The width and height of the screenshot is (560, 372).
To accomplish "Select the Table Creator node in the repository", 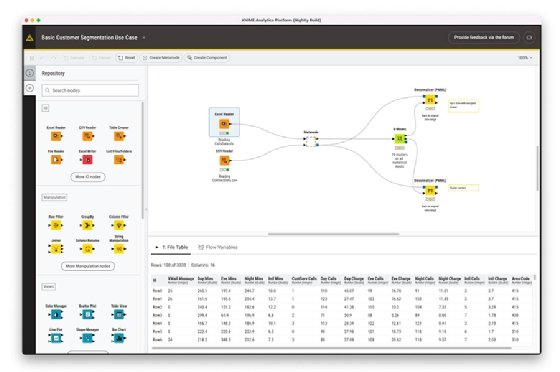I will 119,136.
